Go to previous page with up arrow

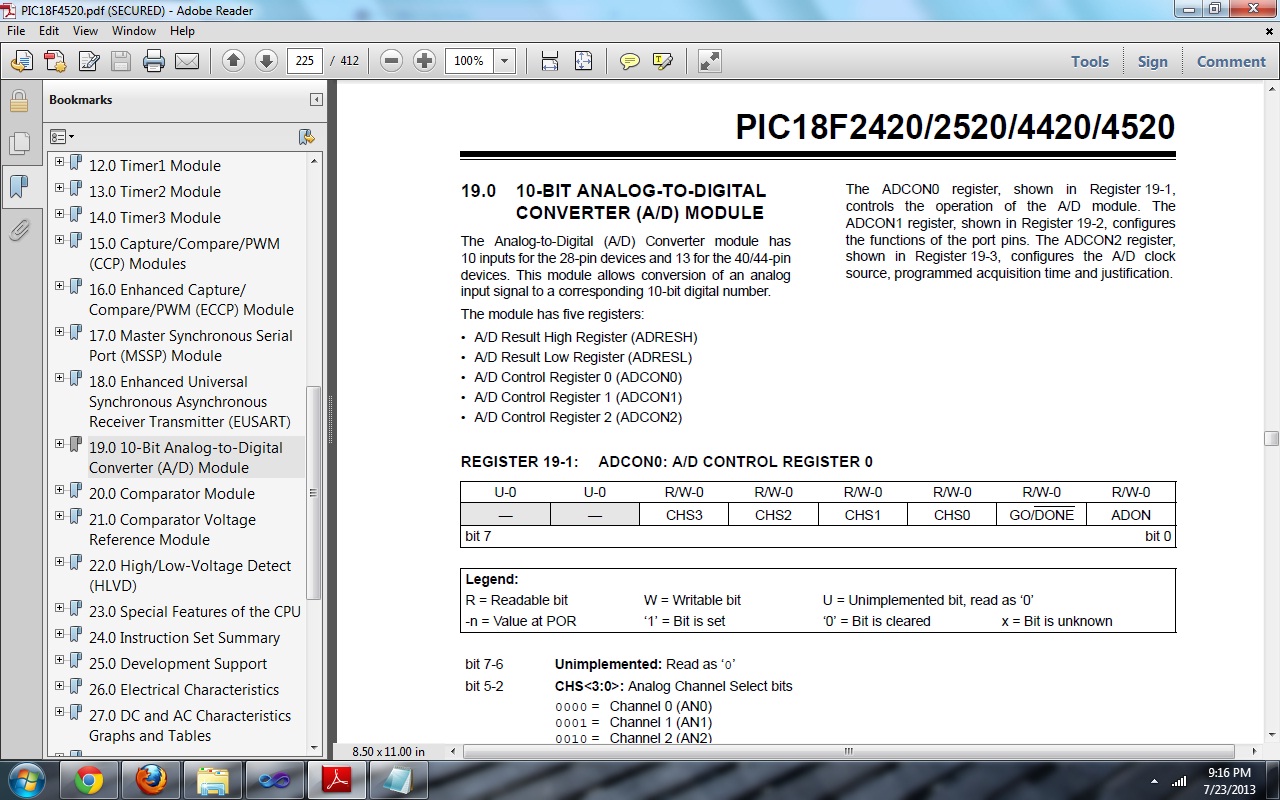[234, 61]
